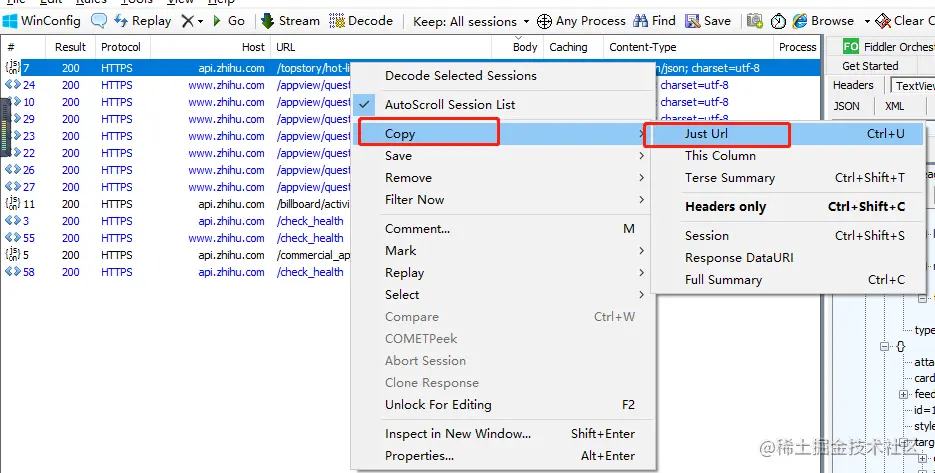Click the HTML icon of session 24
Viewport: 935px width, 473px height.
[13, 85]
